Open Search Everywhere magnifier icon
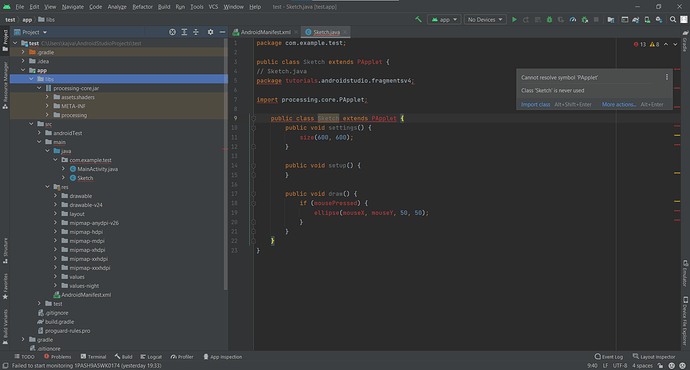This screenshot has height=370, width=690. (x=673, y=19)
